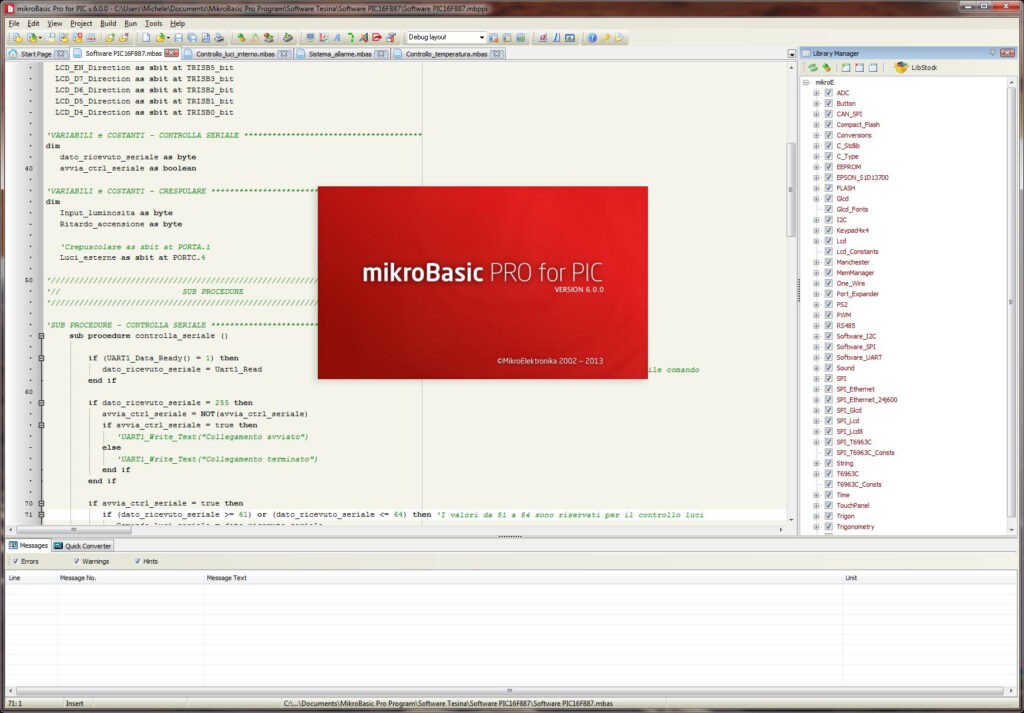Click the Save file icon in toolbar
1024x713 pixels.
coord(179,38)
